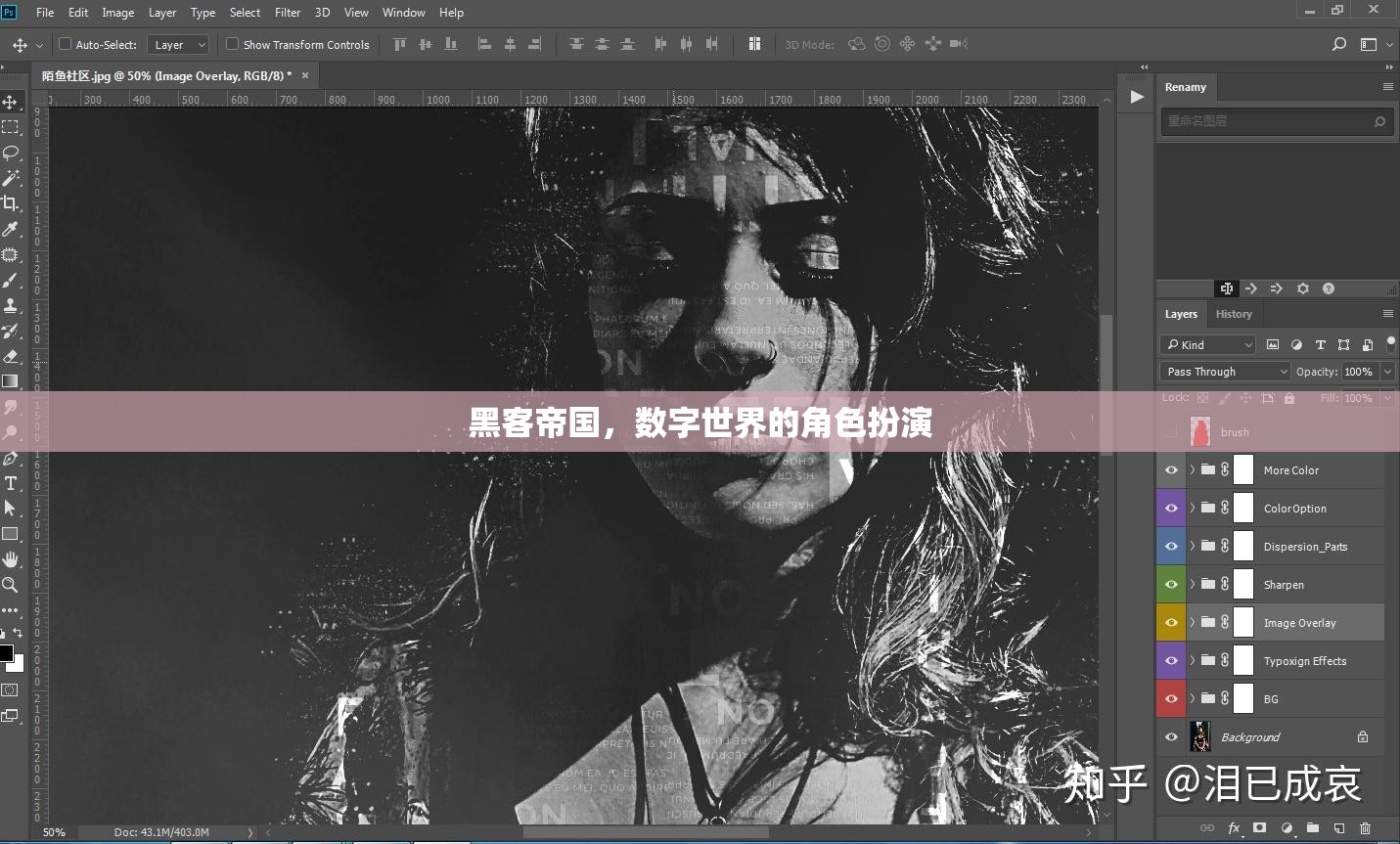Click the Opacity 100% value field

tap(1359, 372)
